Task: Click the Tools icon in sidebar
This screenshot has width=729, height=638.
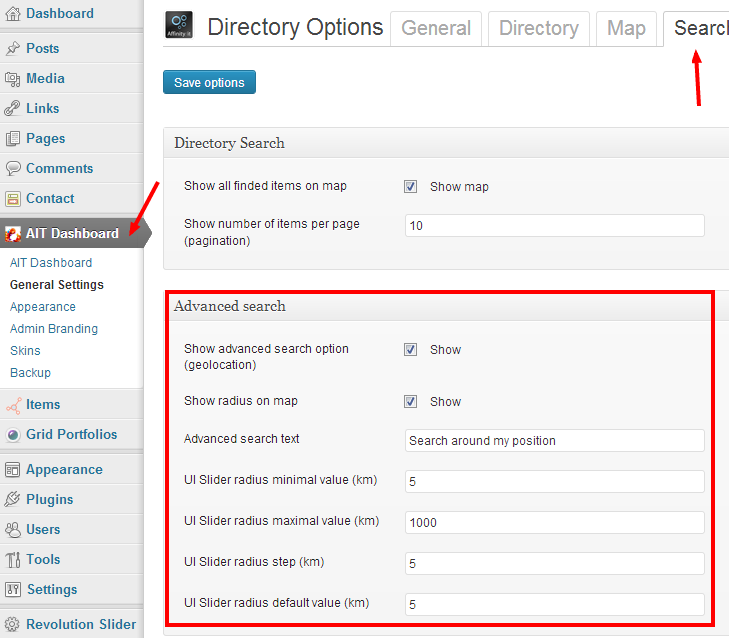Action: coord(13,559)
